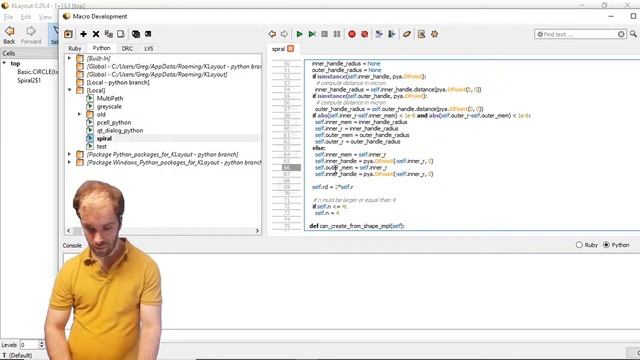Click tree scroll left arrow
The image size is (640, 360).
tap(69, 231)
